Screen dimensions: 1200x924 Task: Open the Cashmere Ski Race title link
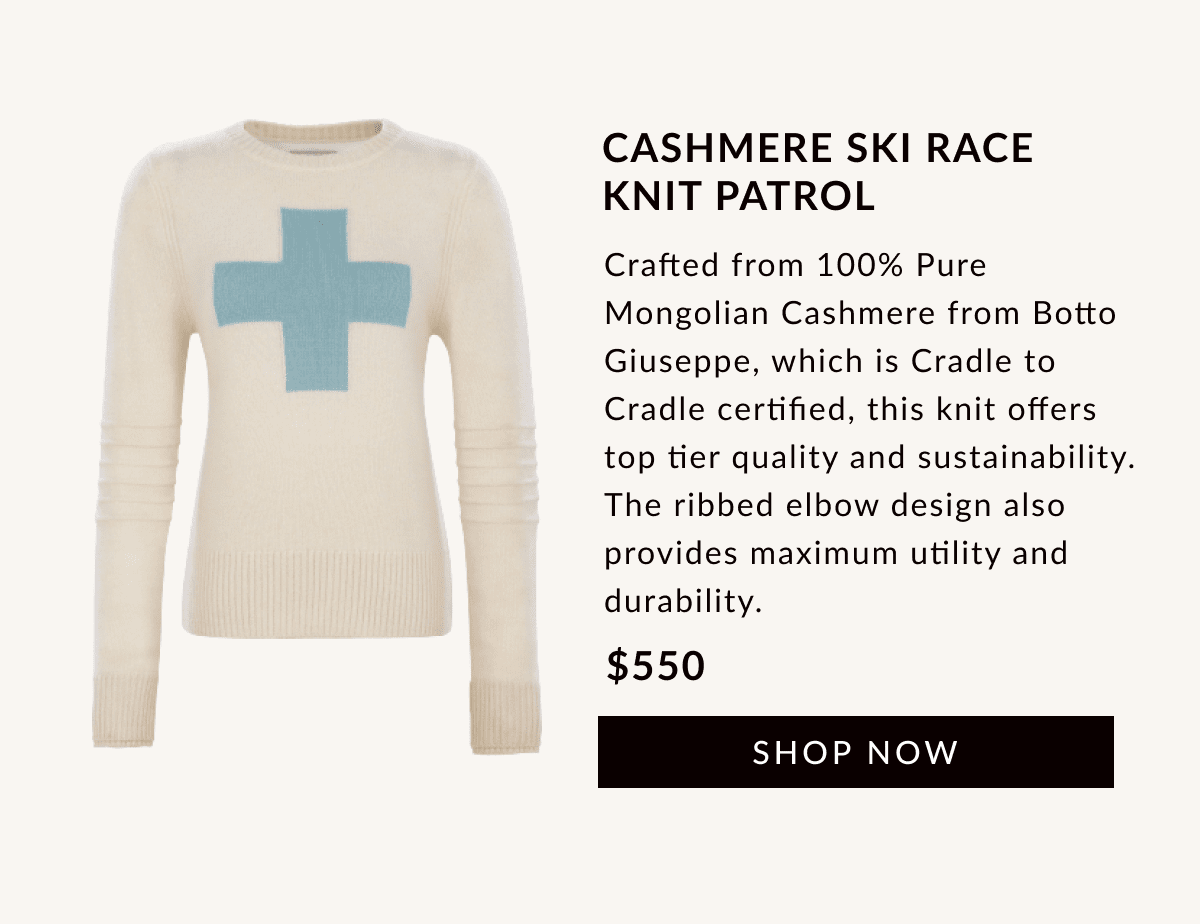(x=818, y=148)
